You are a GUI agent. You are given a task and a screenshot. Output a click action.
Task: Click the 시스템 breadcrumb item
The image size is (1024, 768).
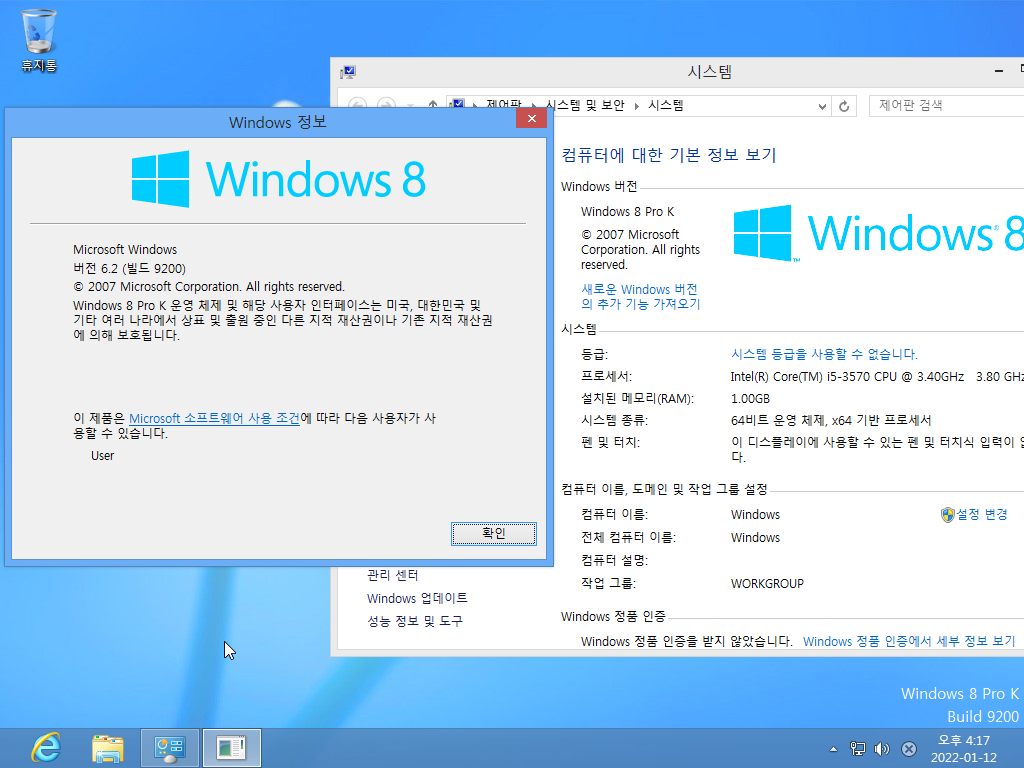665,105
